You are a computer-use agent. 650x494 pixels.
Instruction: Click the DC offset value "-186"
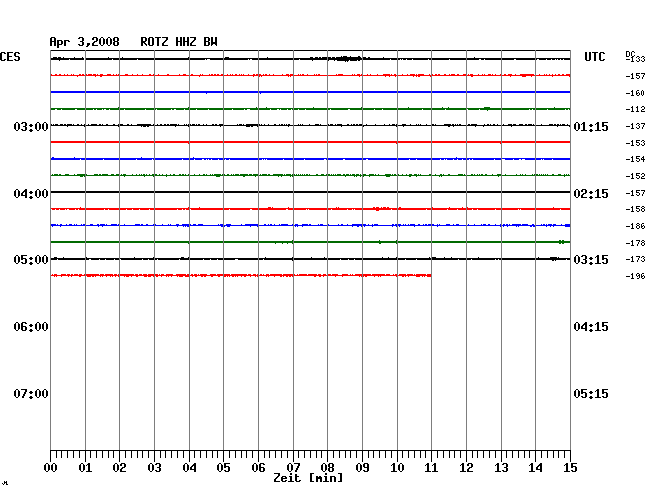(x=635, y=226)
